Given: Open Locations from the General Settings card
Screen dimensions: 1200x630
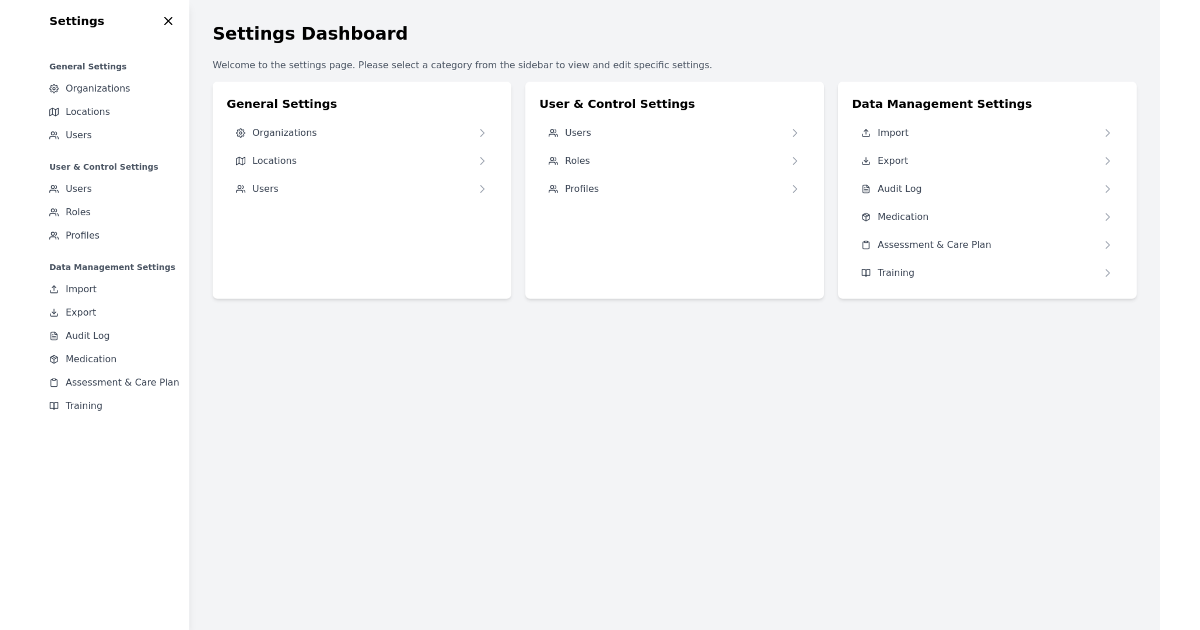Looking at the screenshot, I should (x=274, y=160).
